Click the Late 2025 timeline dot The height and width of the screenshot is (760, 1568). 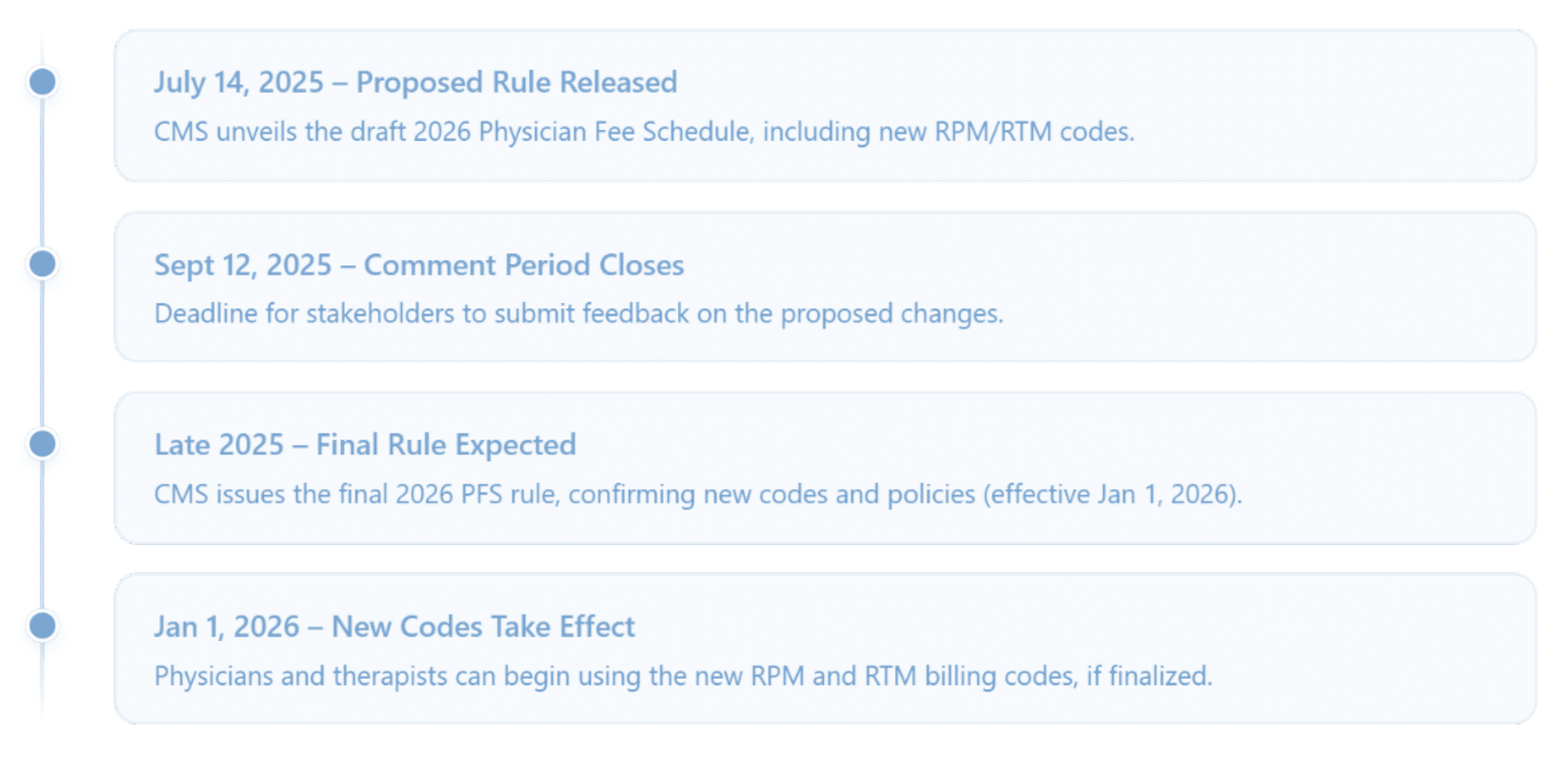tap(43, 444)
